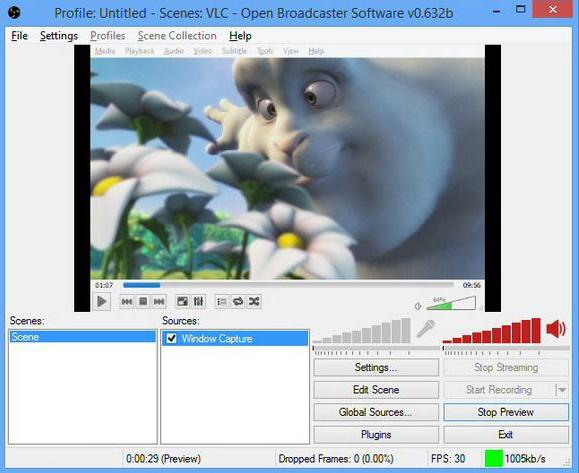Open the File menu
This screenshot has height=473, width=579.
[x=20, y=36]
